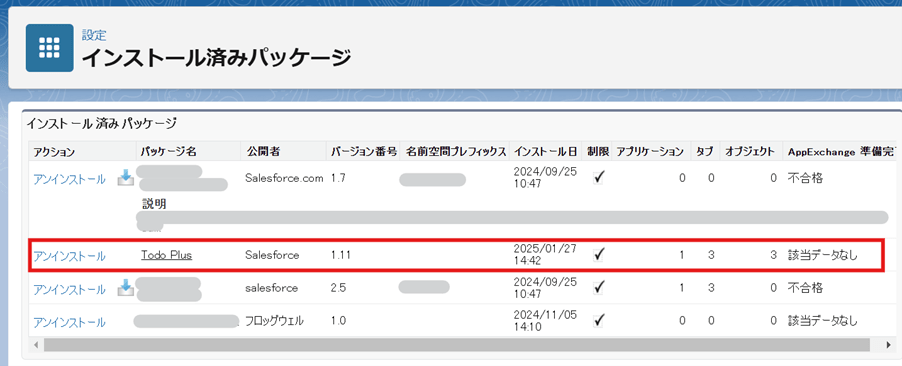Open the Todo Plus package link
The image size is (902, 366).
tap(166, 255)
